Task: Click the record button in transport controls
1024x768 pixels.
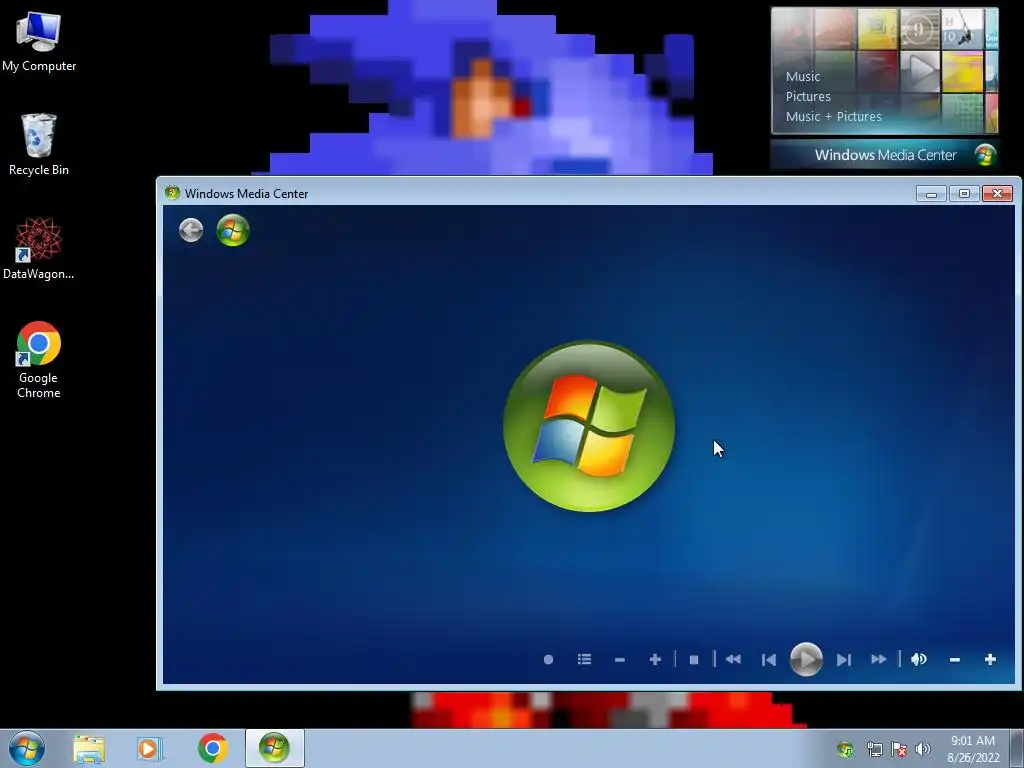Action: [549, 660]
